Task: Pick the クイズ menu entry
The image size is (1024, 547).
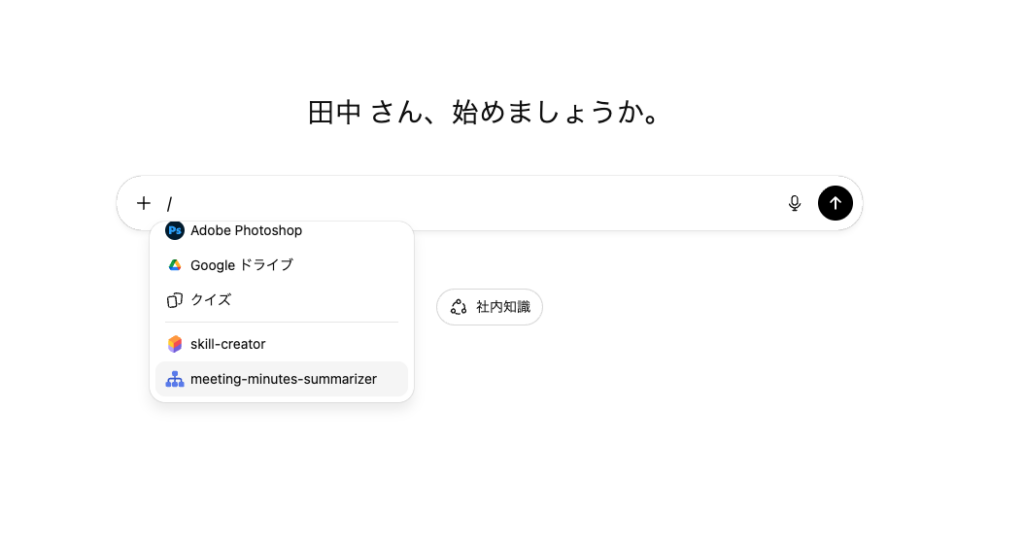Action: point(211,300)
